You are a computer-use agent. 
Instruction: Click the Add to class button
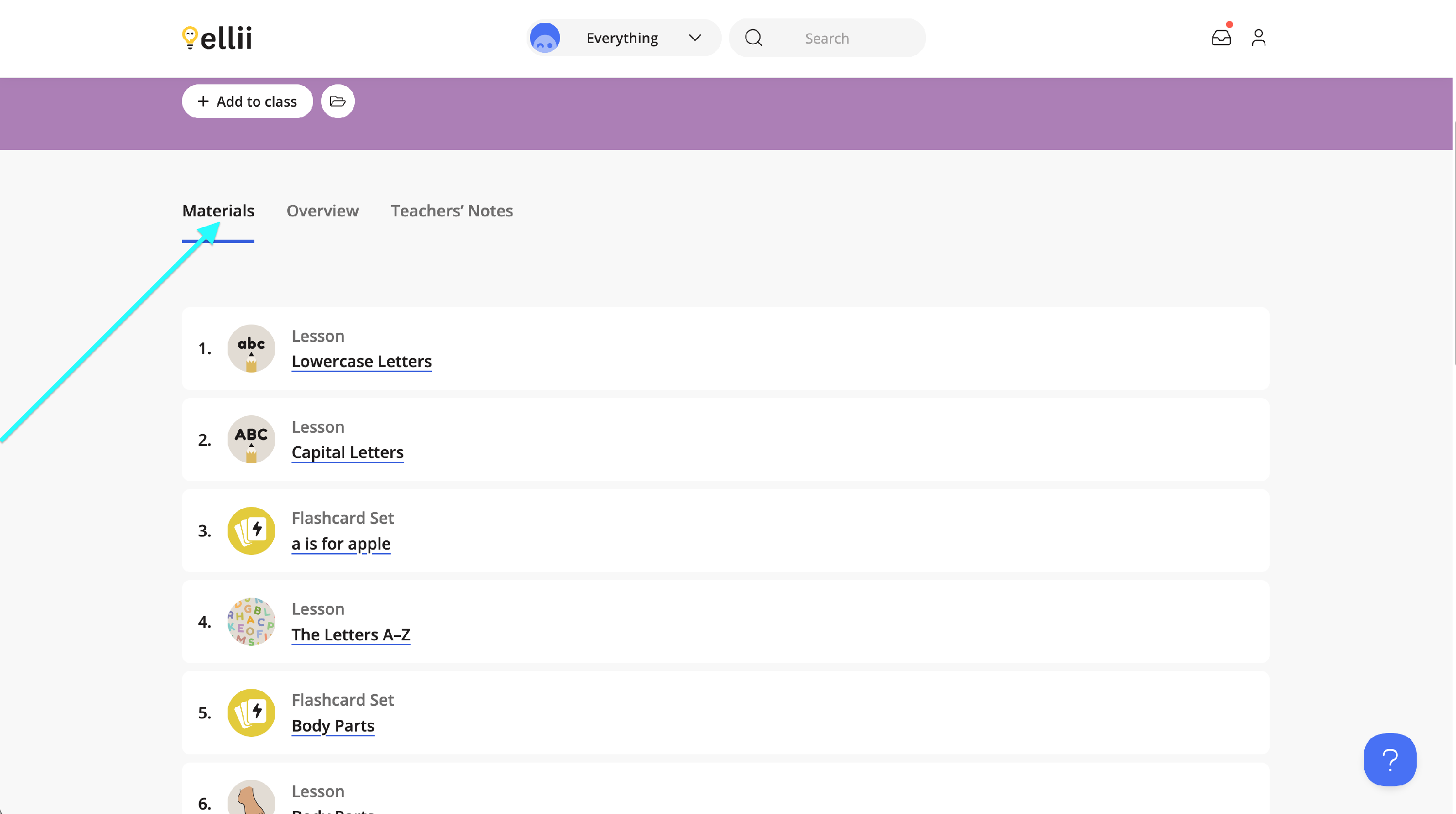pos(247,101)
